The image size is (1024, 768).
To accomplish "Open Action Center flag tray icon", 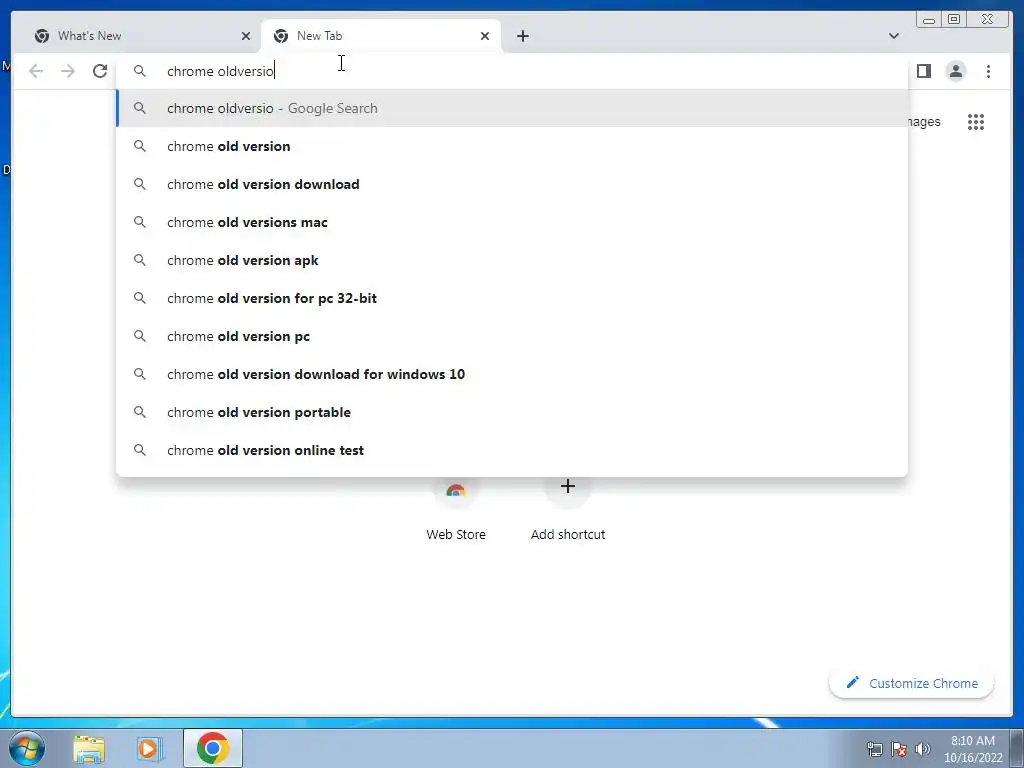I will click(899, 749).
